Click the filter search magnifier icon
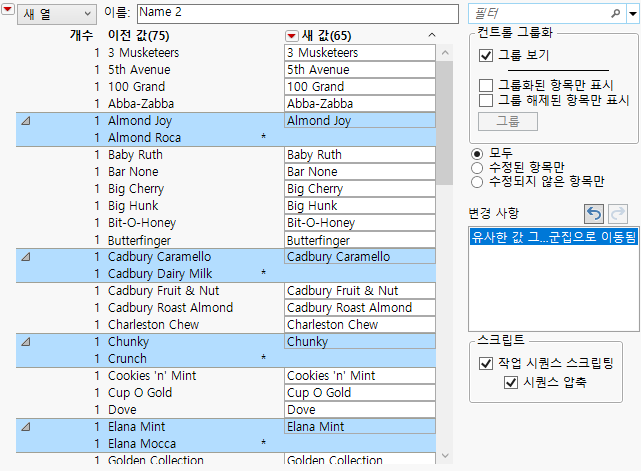Image resolution: width=641 pixels, height=471 pixels. point(615,13)
